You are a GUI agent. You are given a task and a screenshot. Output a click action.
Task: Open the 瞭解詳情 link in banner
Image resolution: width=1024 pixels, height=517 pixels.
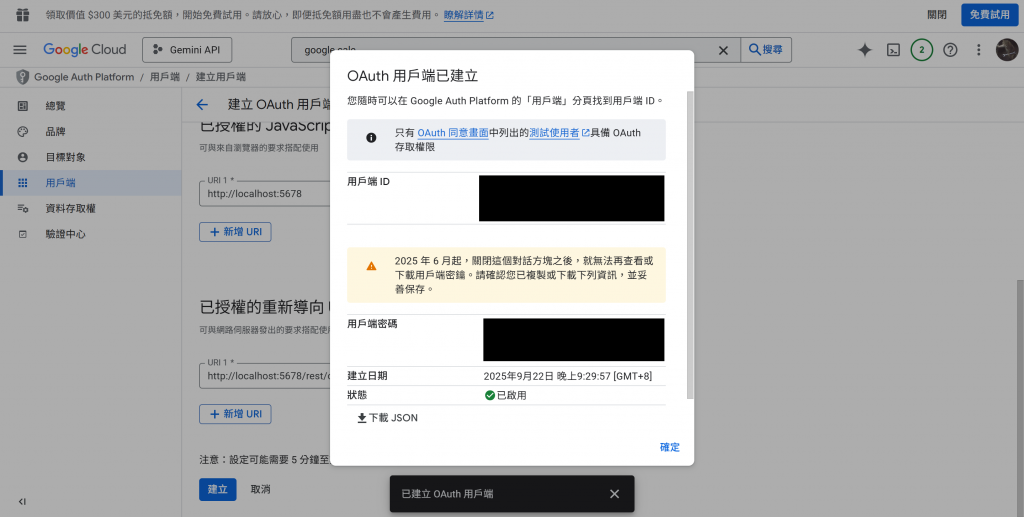[x=468, y=14]
